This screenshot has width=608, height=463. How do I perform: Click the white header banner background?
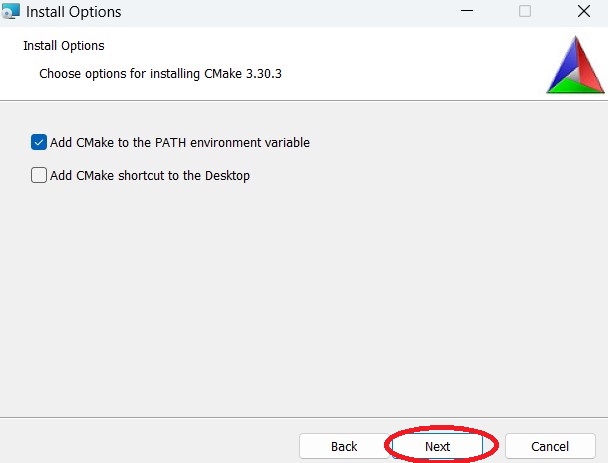click(x=400, y=60)
